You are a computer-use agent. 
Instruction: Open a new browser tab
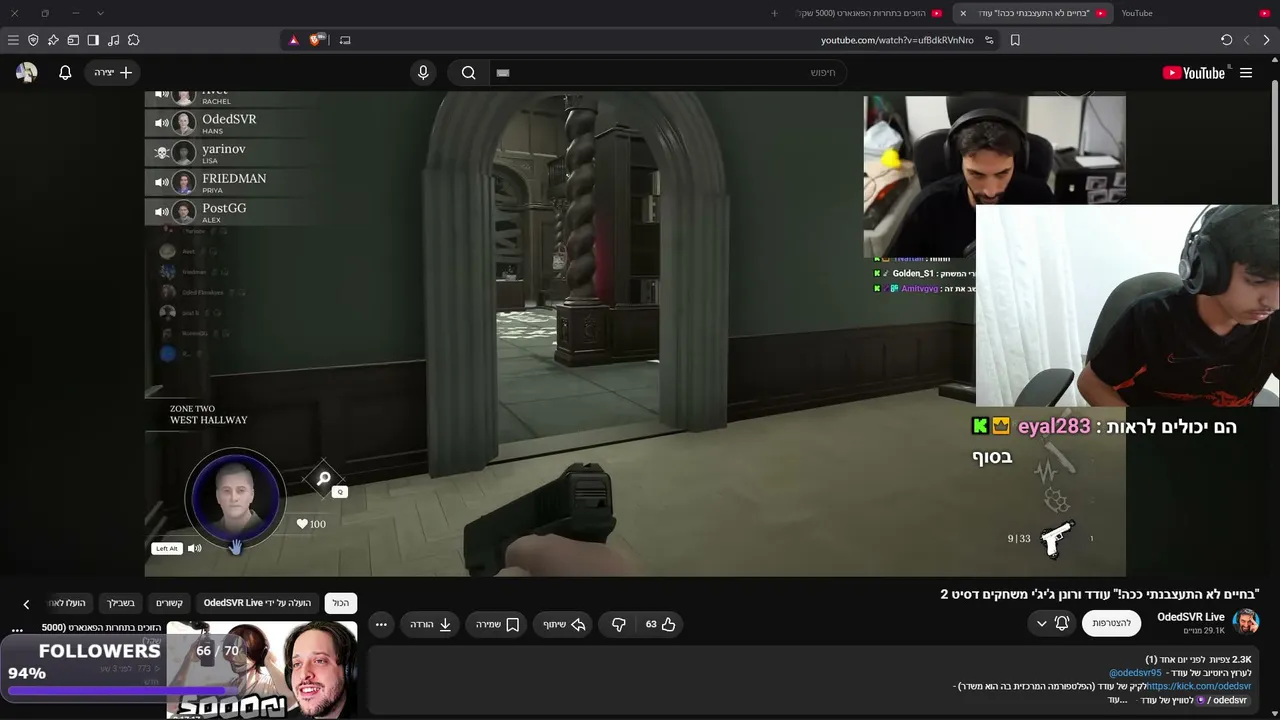(774, 13)
